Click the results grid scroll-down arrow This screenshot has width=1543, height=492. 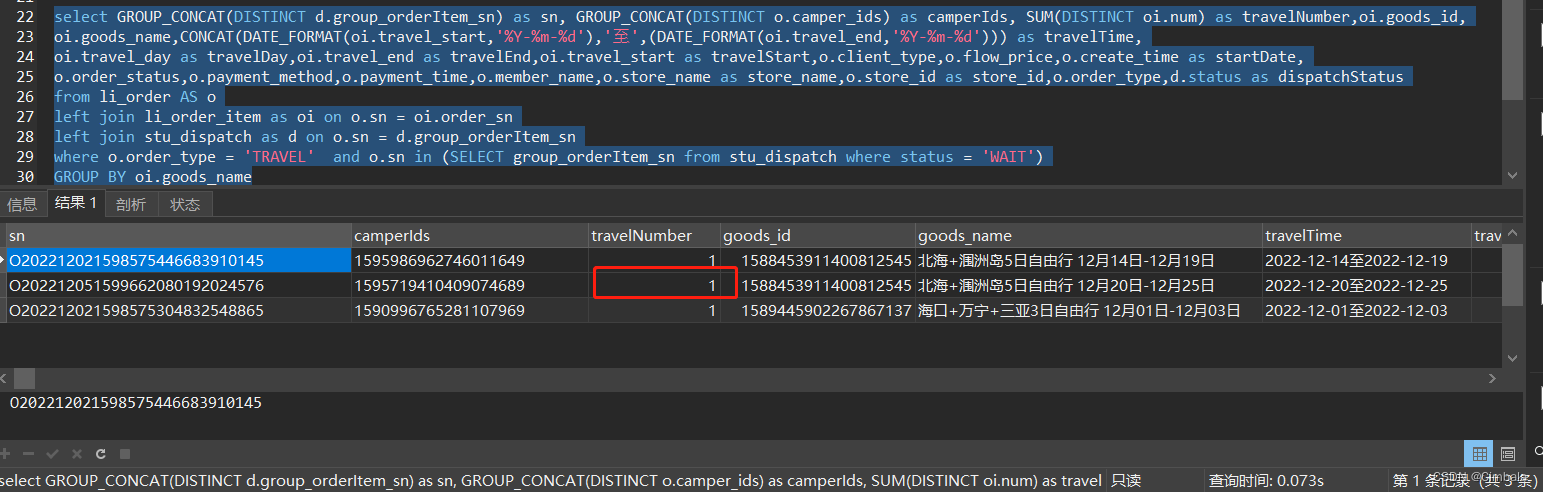click(x=1513, y=358)
